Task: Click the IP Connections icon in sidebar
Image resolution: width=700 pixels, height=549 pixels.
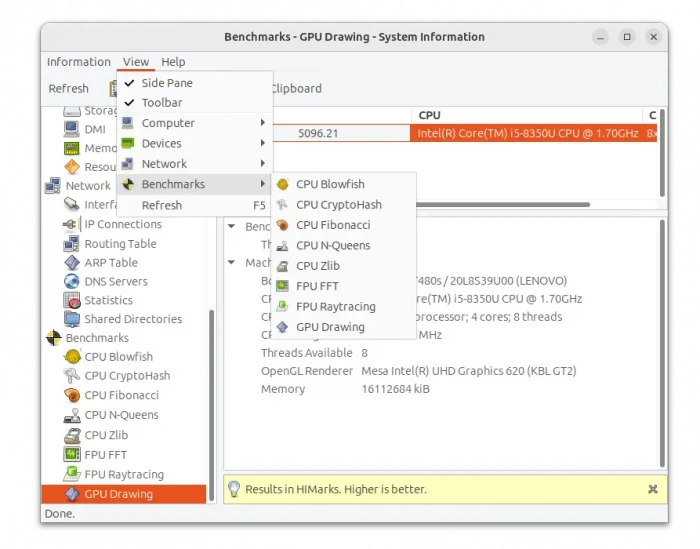Action: pos(72,224)
